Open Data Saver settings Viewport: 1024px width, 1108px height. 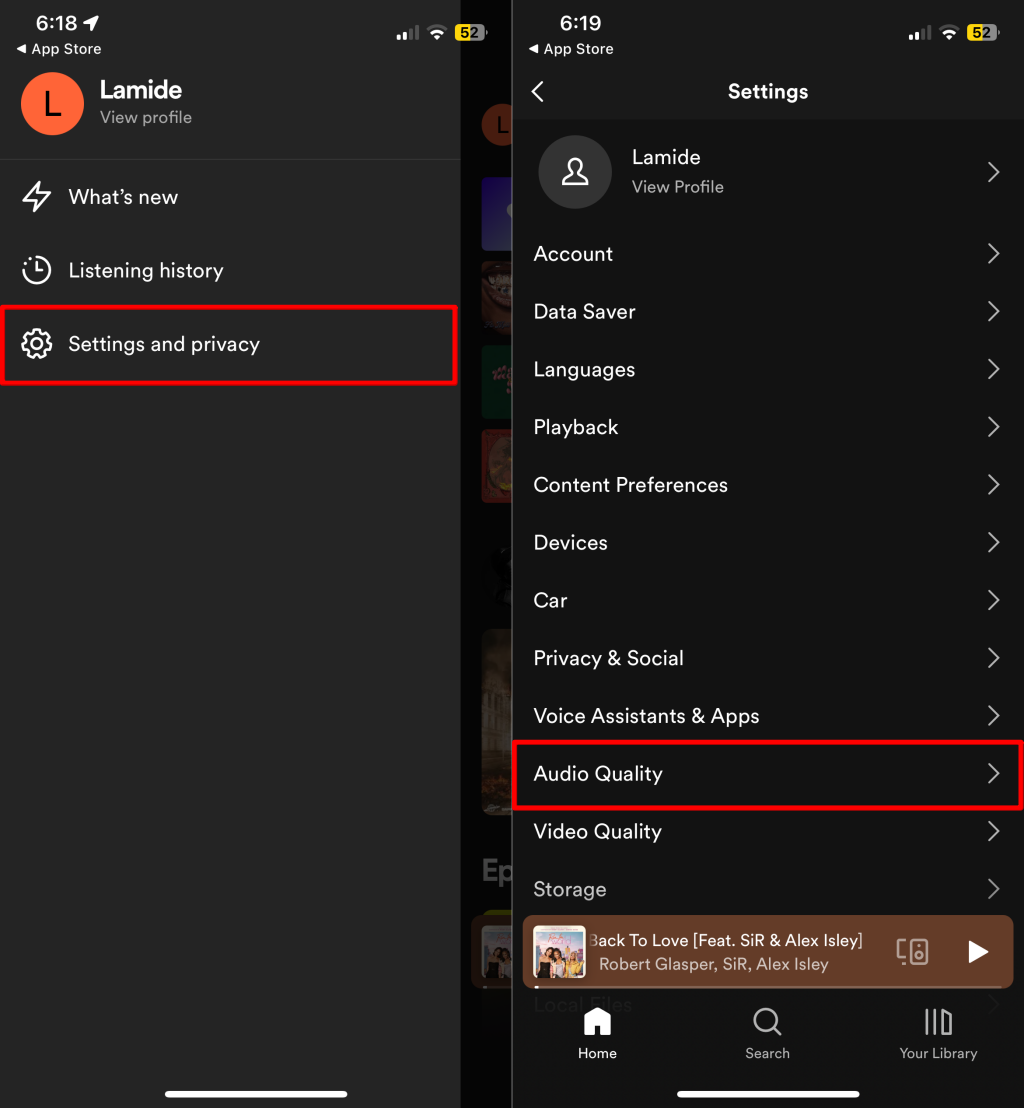[767, 312]
